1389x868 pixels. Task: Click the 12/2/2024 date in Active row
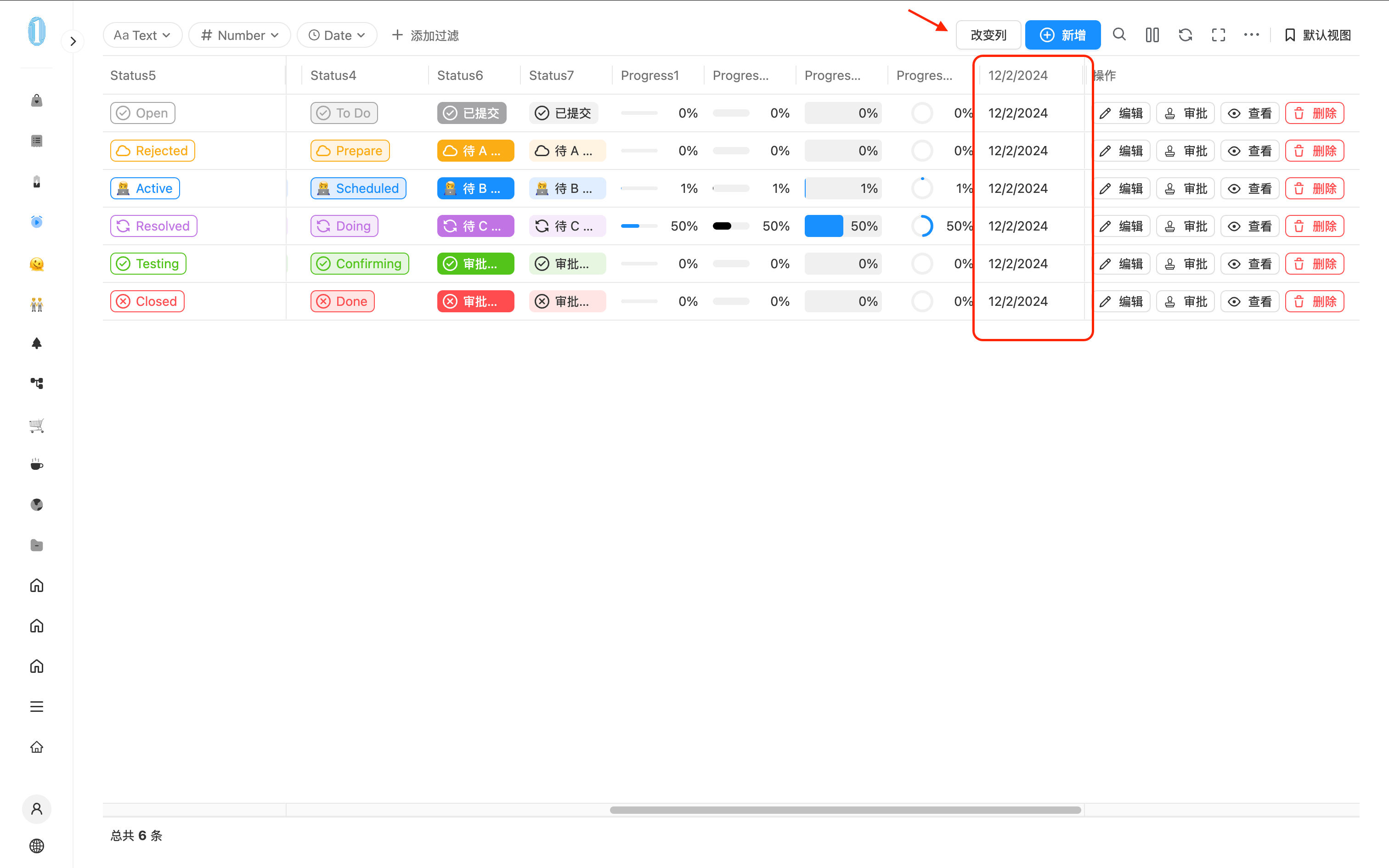(x=1018, y=188)
